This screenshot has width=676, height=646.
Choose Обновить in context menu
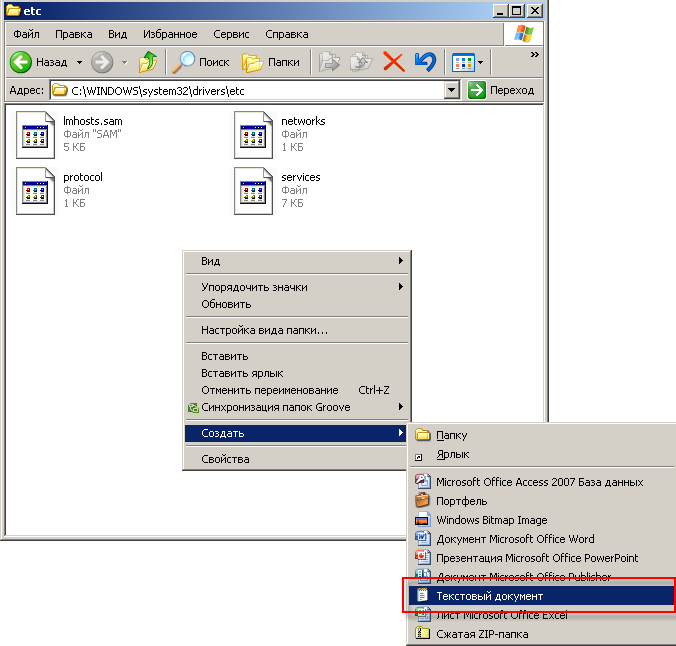(297, 304)
